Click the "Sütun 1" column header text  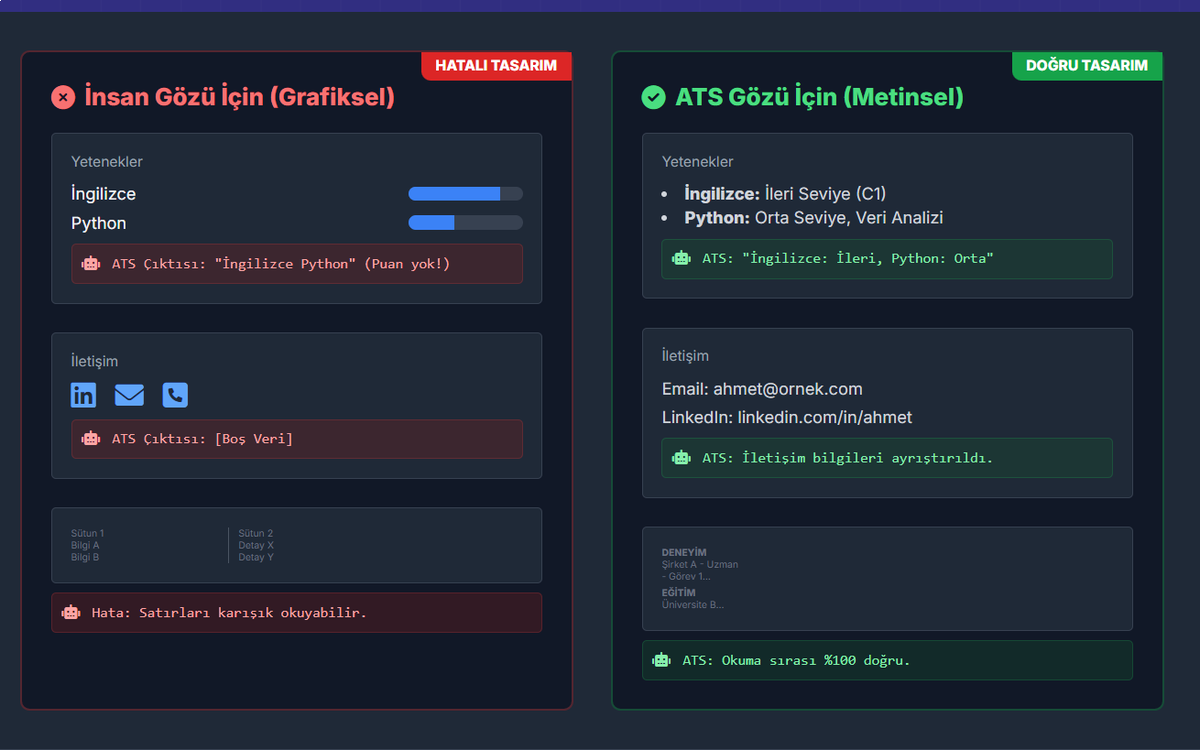click(88, 534)
